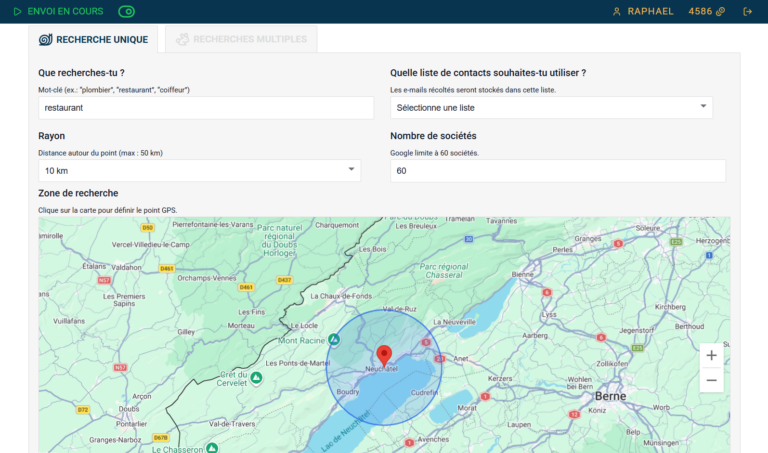Image resolution: width=768 pixels, height=453 pixels.
Task: Click the logout icon in the top bar
Action: [747, 11]
